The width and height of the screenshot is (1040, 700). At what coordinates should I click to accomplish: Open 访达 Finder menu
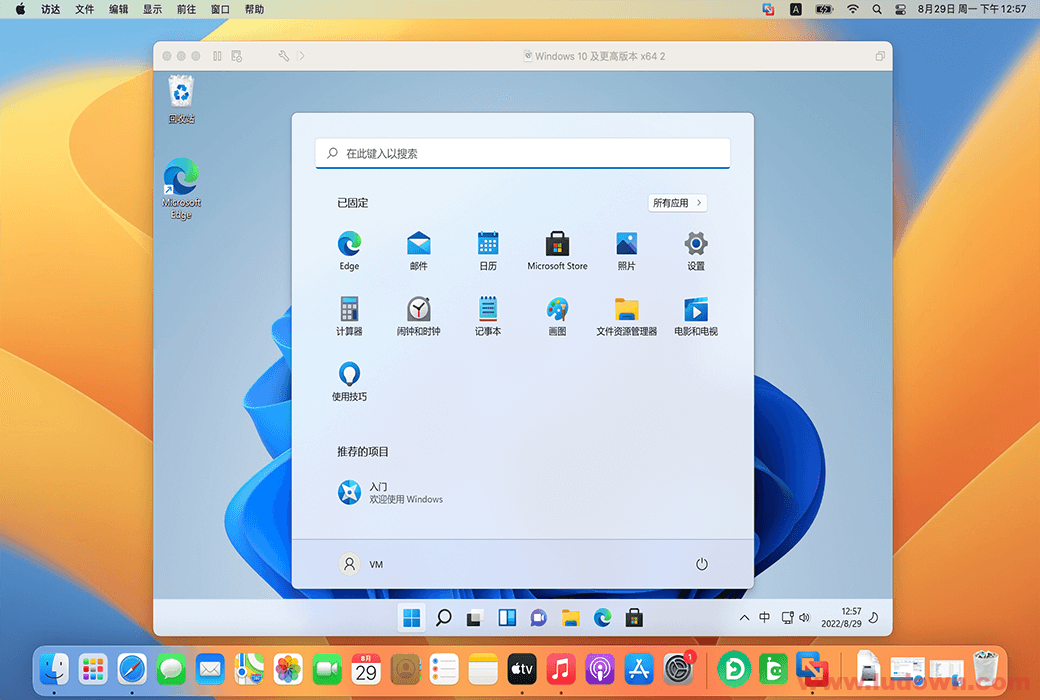pyautogui.click(x=50, y=9)
